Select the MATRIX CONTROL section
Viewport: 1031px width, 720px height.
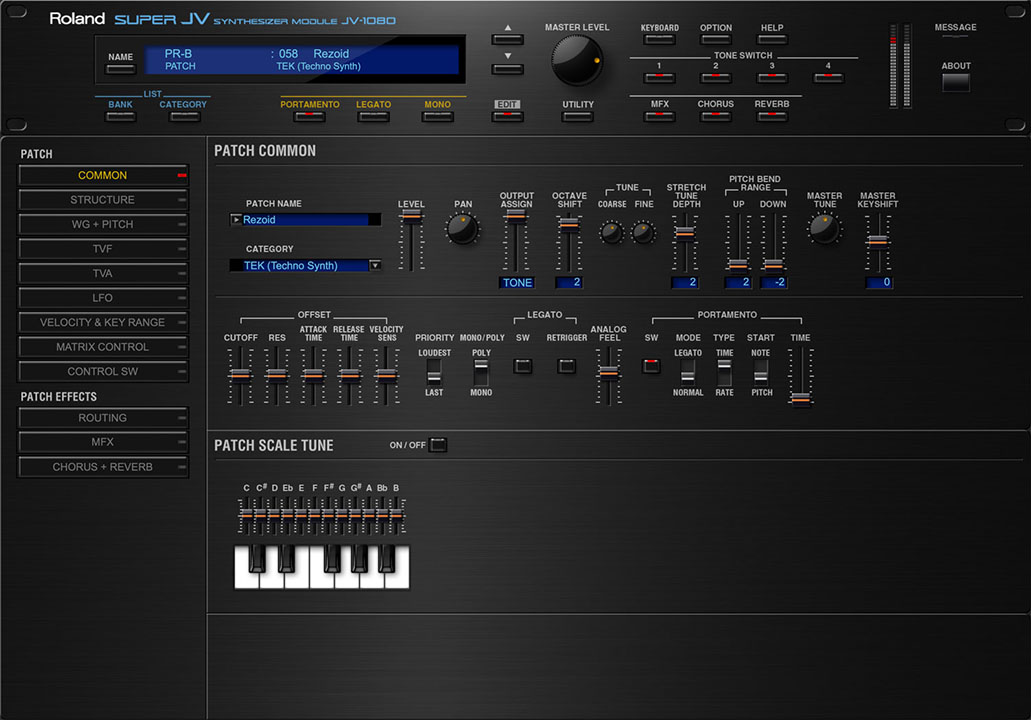103,347
